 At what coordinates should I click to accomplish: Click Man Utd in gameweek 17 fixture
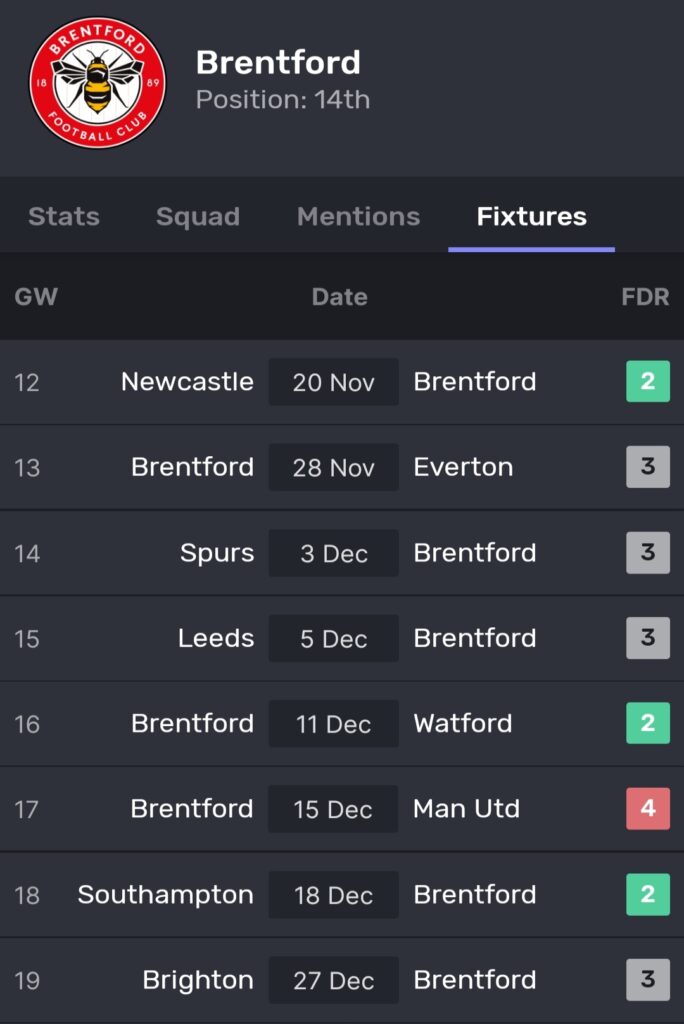tap(466, 809)
